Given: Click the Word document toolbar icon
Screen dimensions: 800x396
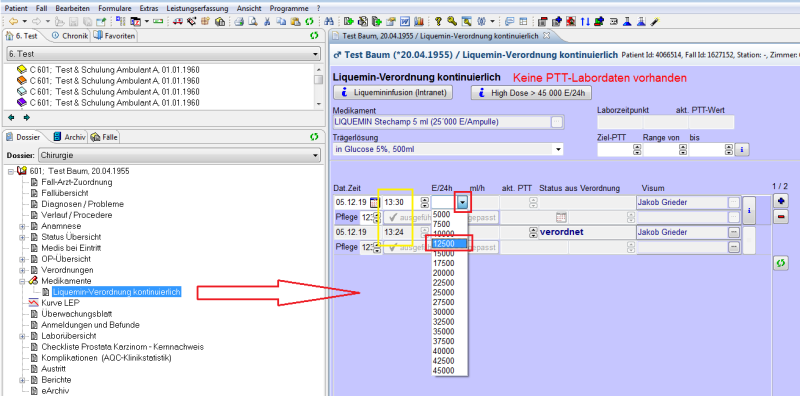Looking at the screenshot, I should click(x=405, y=21).
